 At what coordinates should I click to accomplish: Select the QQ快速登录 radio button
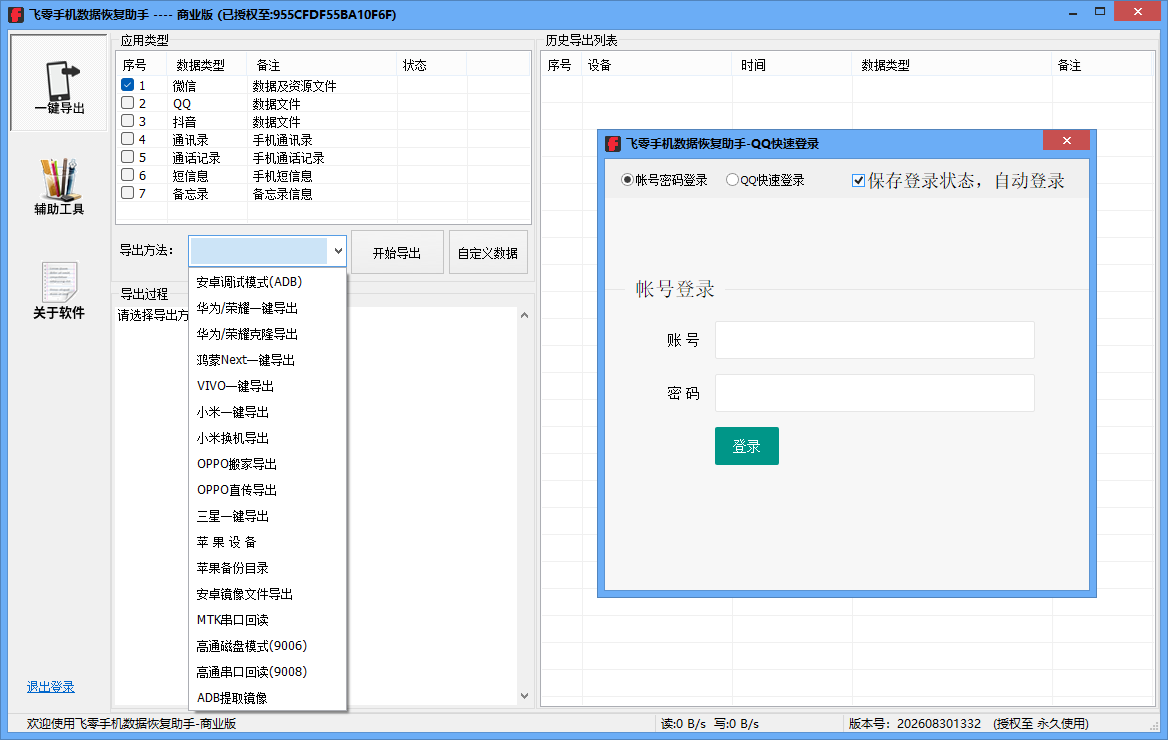point(732,180)
